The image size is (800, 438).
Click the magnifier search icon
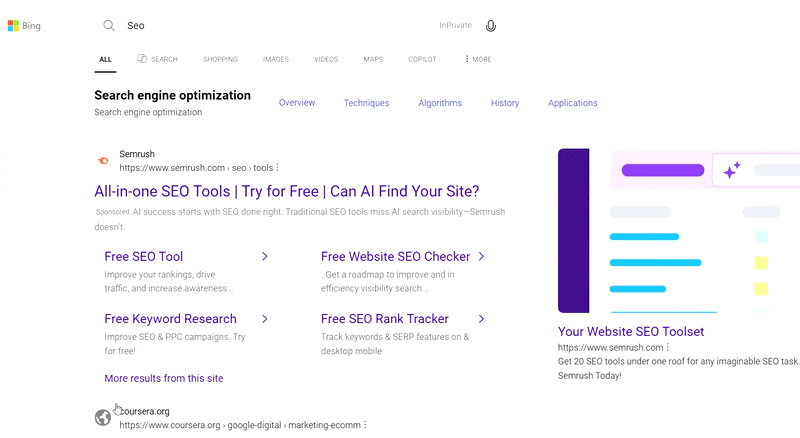(109, 26)
